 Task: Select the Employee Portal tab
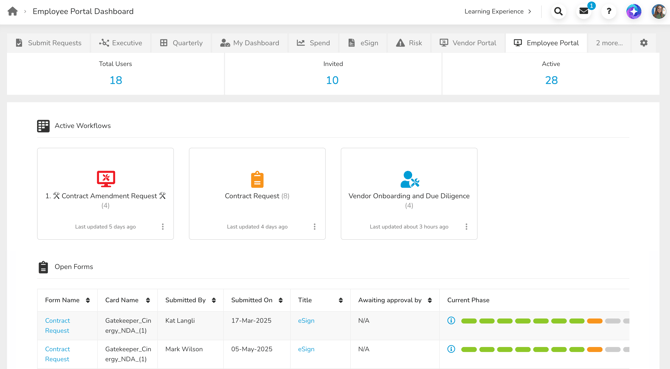[x=546, y=43]
